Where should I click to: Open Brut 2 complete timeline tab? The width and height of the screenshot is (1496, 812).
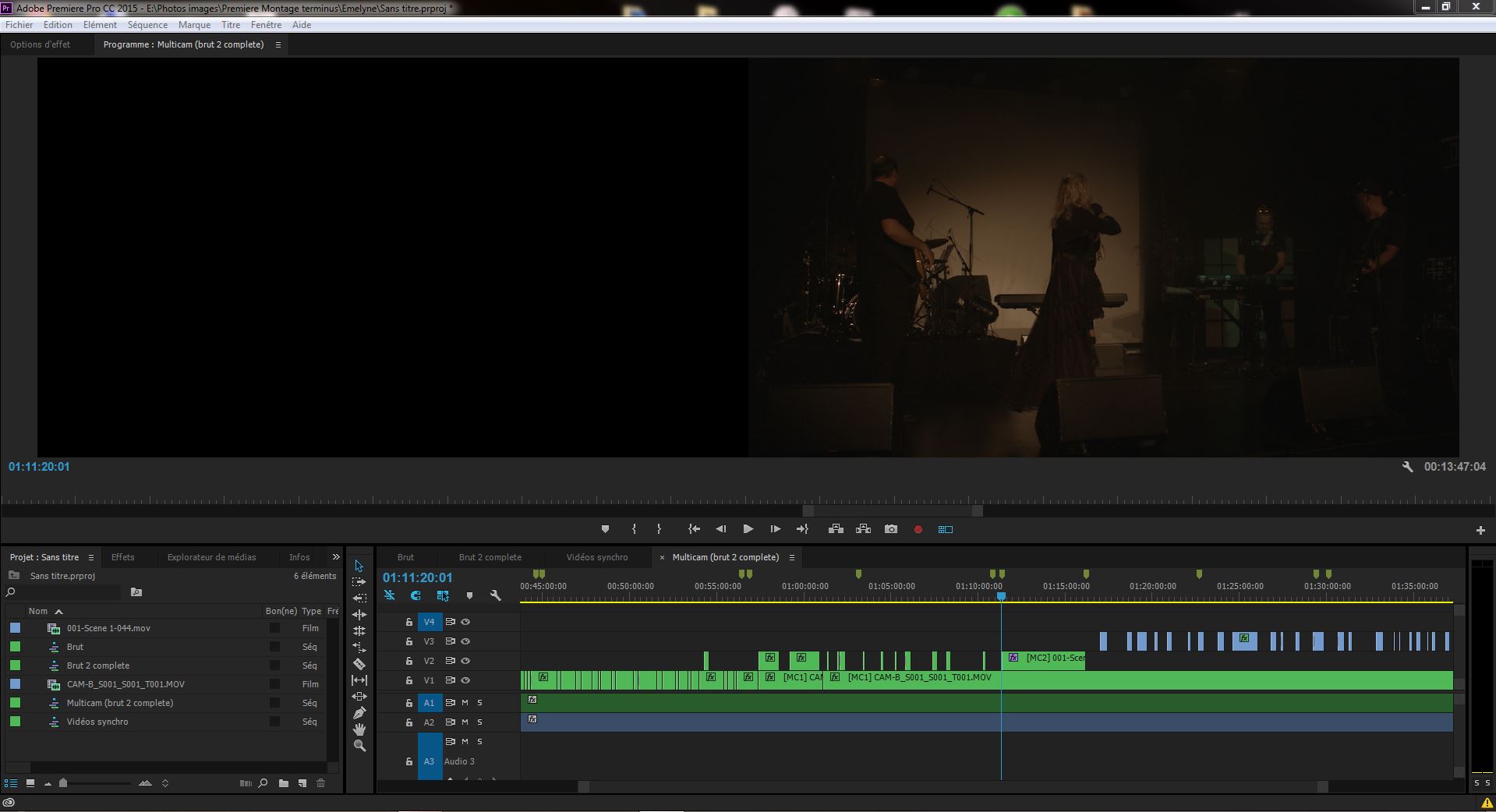490,557
